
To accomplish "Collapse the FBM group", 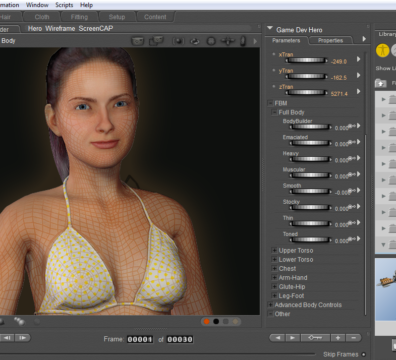I will point(270,103).
